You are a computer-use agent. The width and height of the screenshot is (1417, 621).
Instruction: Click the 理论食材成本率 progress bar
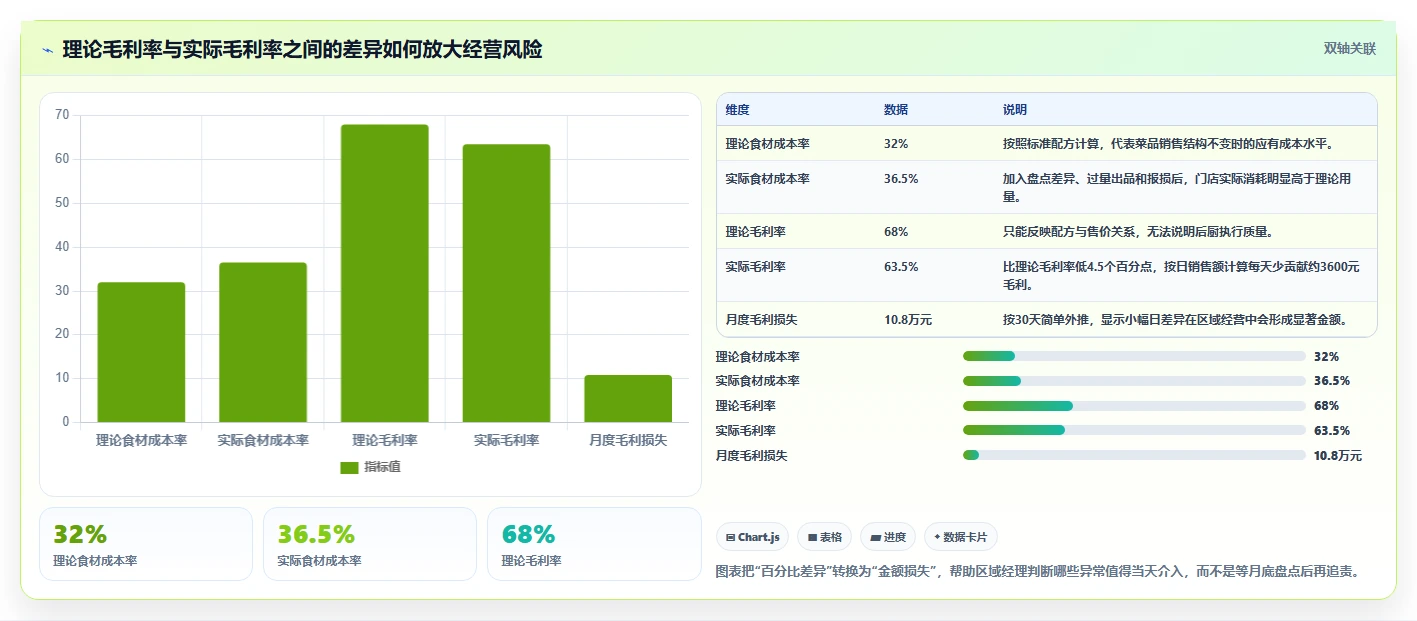[x=1134, y=356]
